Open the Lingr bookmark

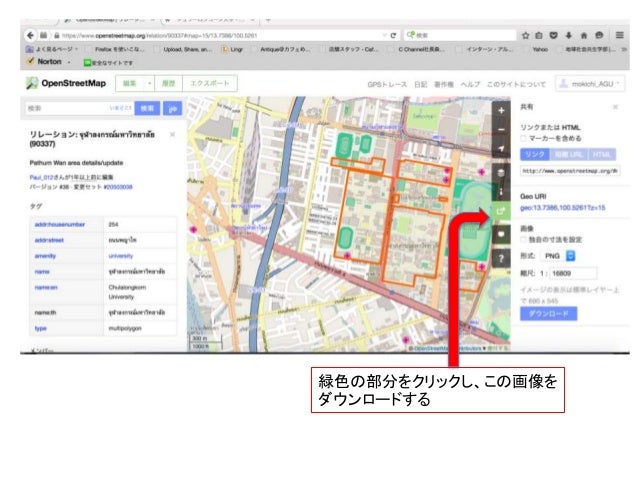(233, 49)
